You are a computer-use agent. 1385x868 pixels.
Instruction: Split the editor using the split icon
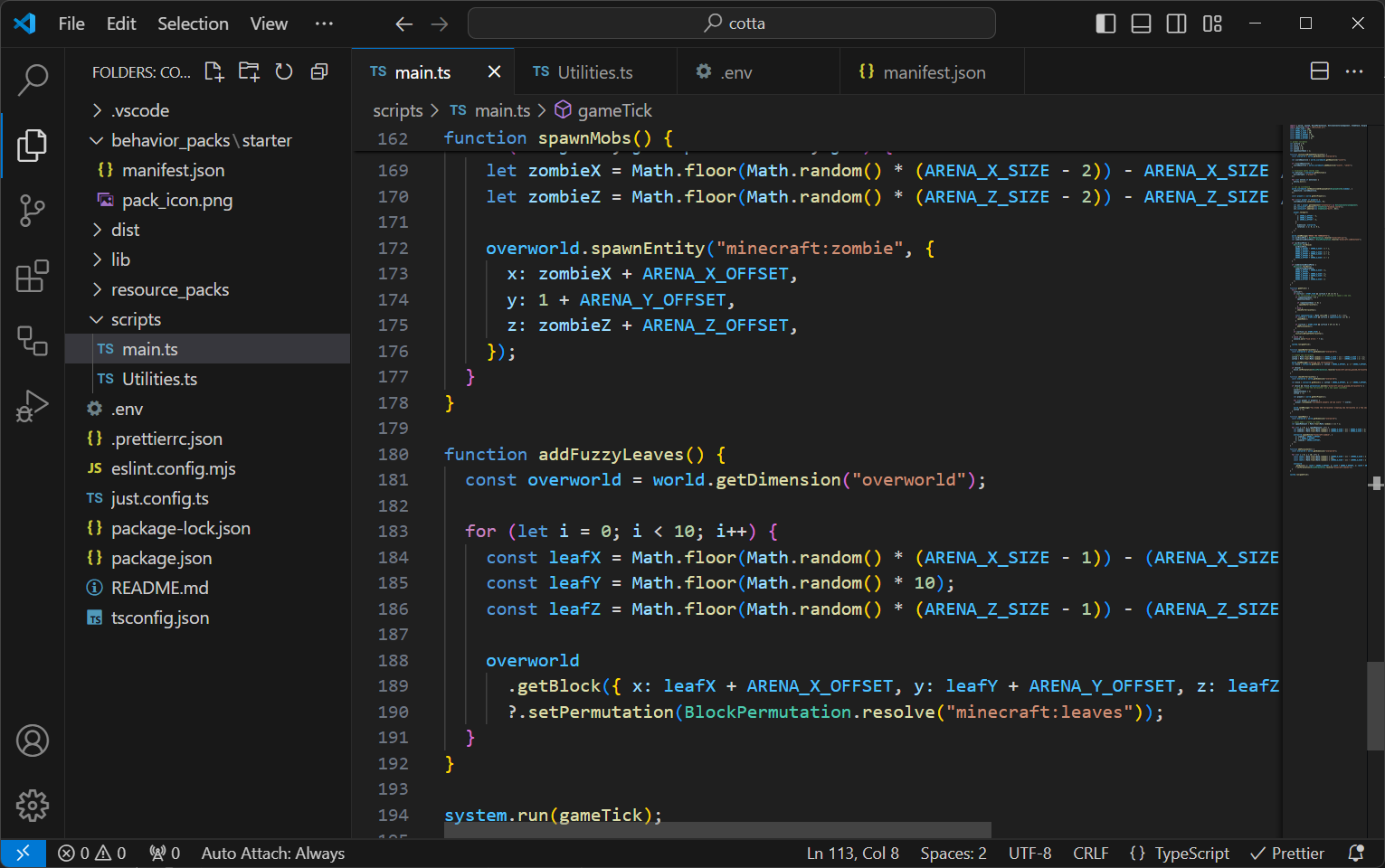[1319, 71]
